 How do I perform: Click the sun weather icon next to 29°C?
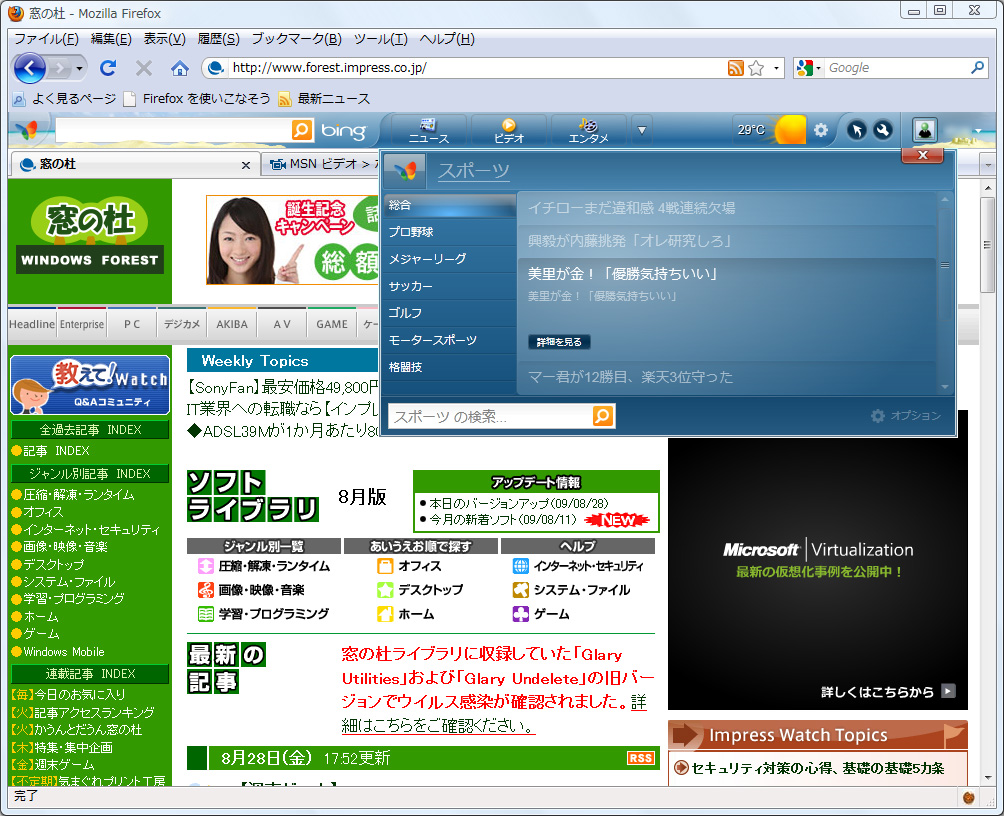[x=791, y=129]
